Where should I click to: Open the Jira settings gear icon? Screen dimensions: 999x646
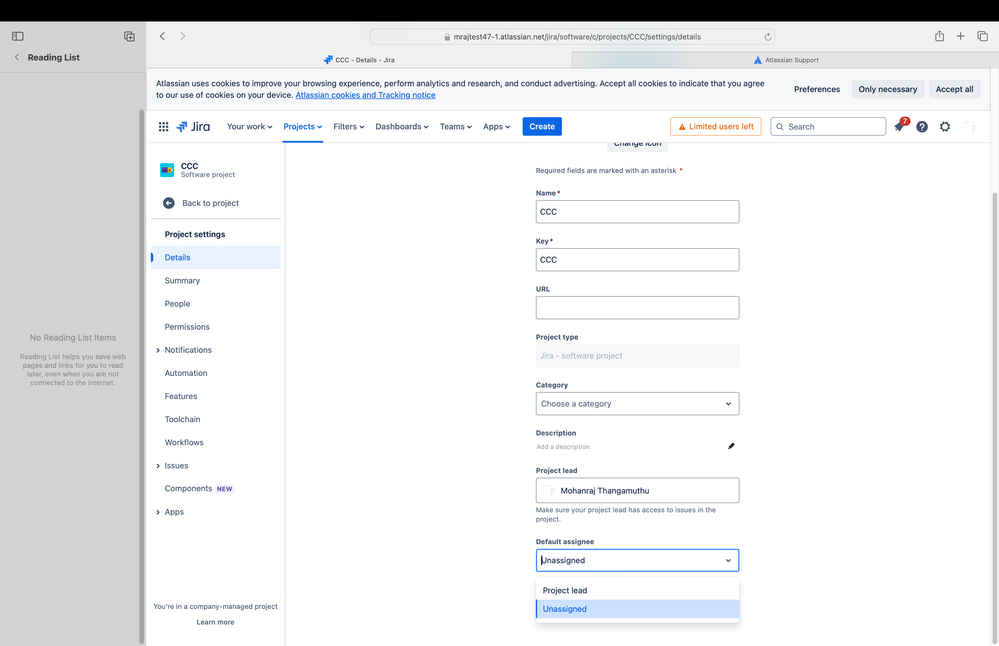click(x=945, y=127)
